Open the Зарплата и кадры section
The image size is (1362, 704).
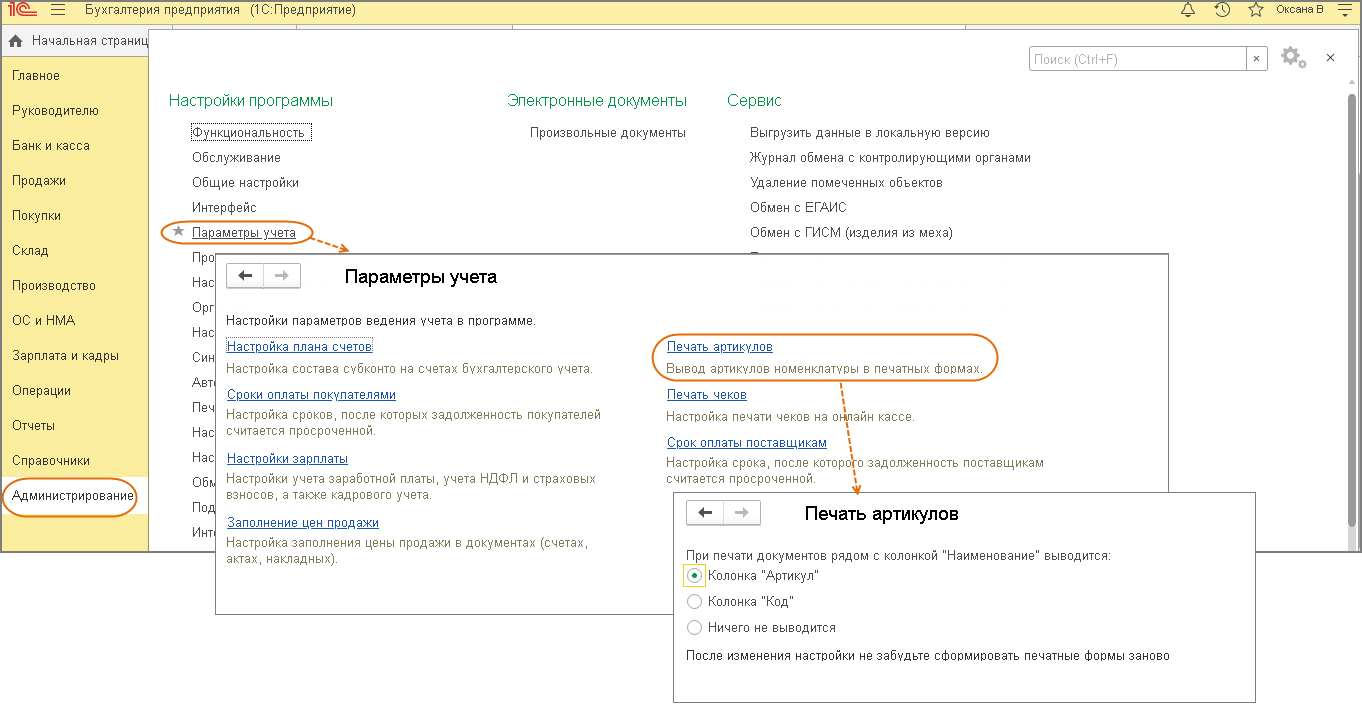65,356
